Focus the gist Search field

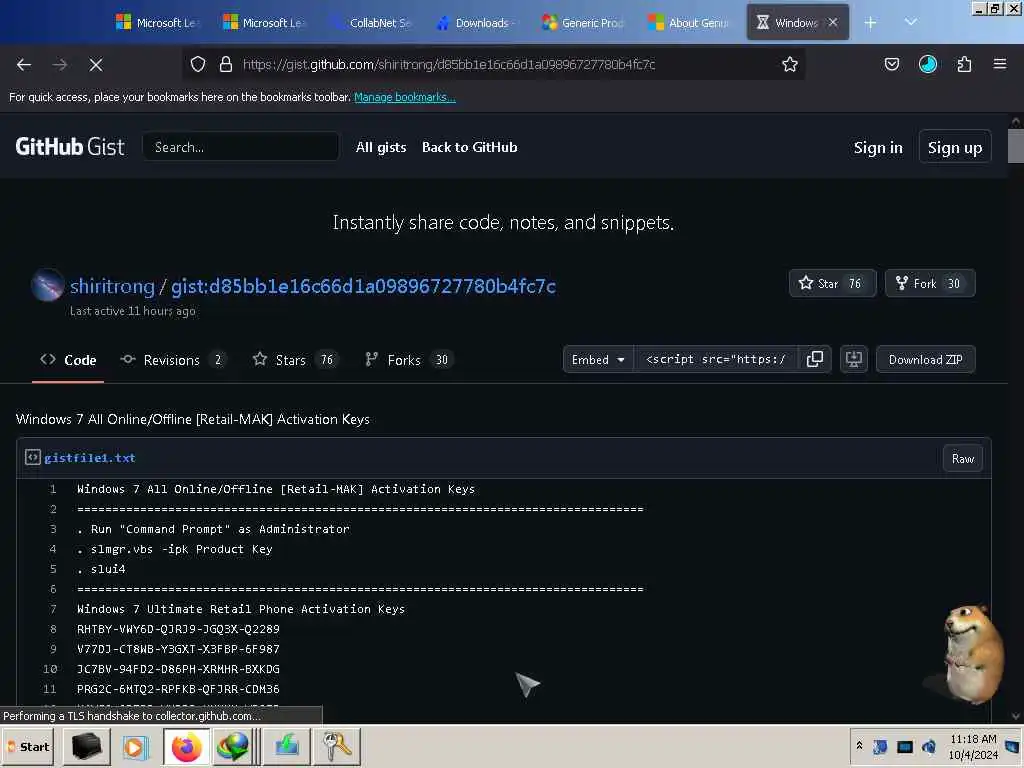point(240,147)
